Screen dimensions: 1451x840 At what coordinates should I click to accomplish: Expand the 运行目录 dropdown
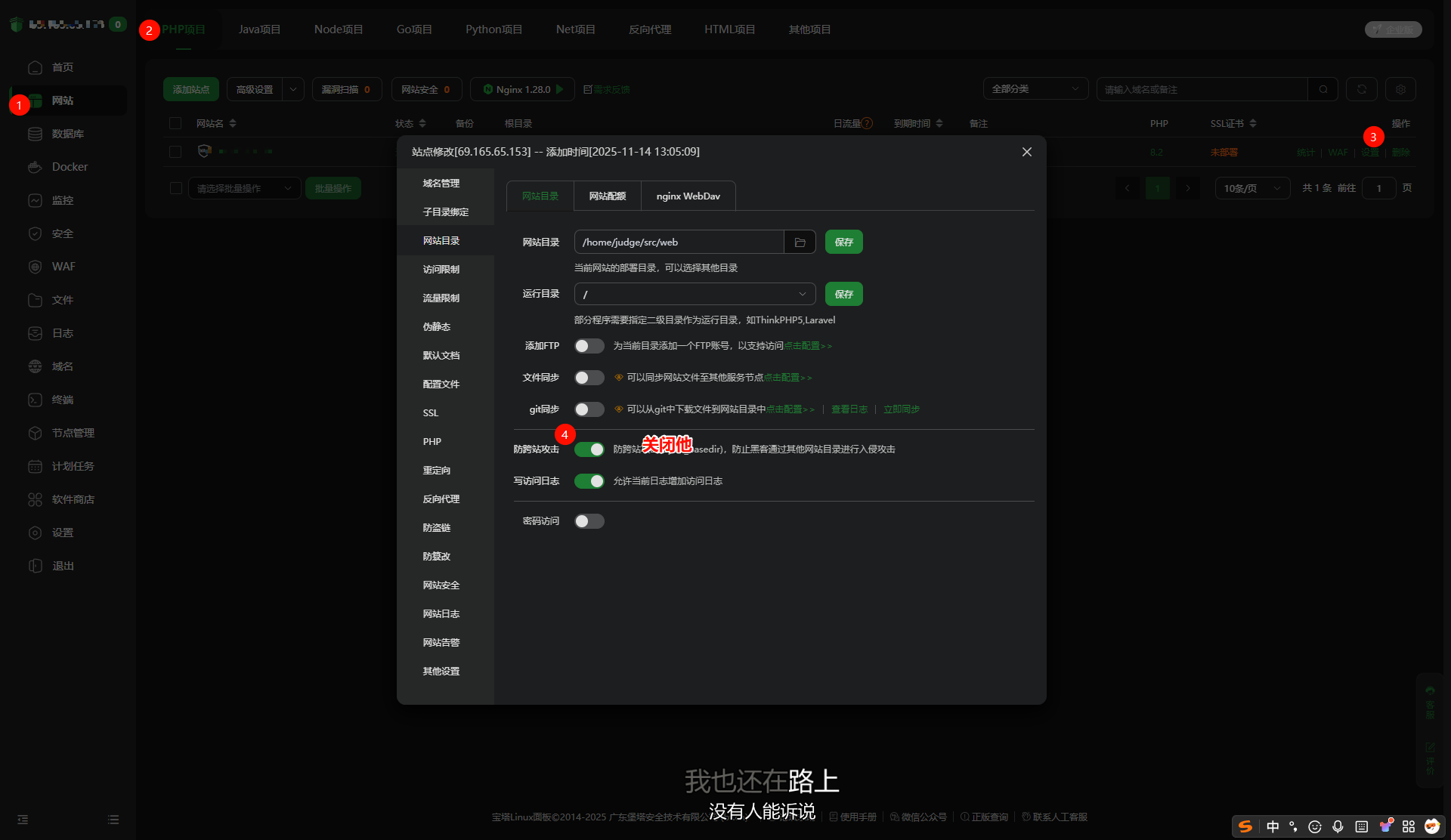click(694, 294)
